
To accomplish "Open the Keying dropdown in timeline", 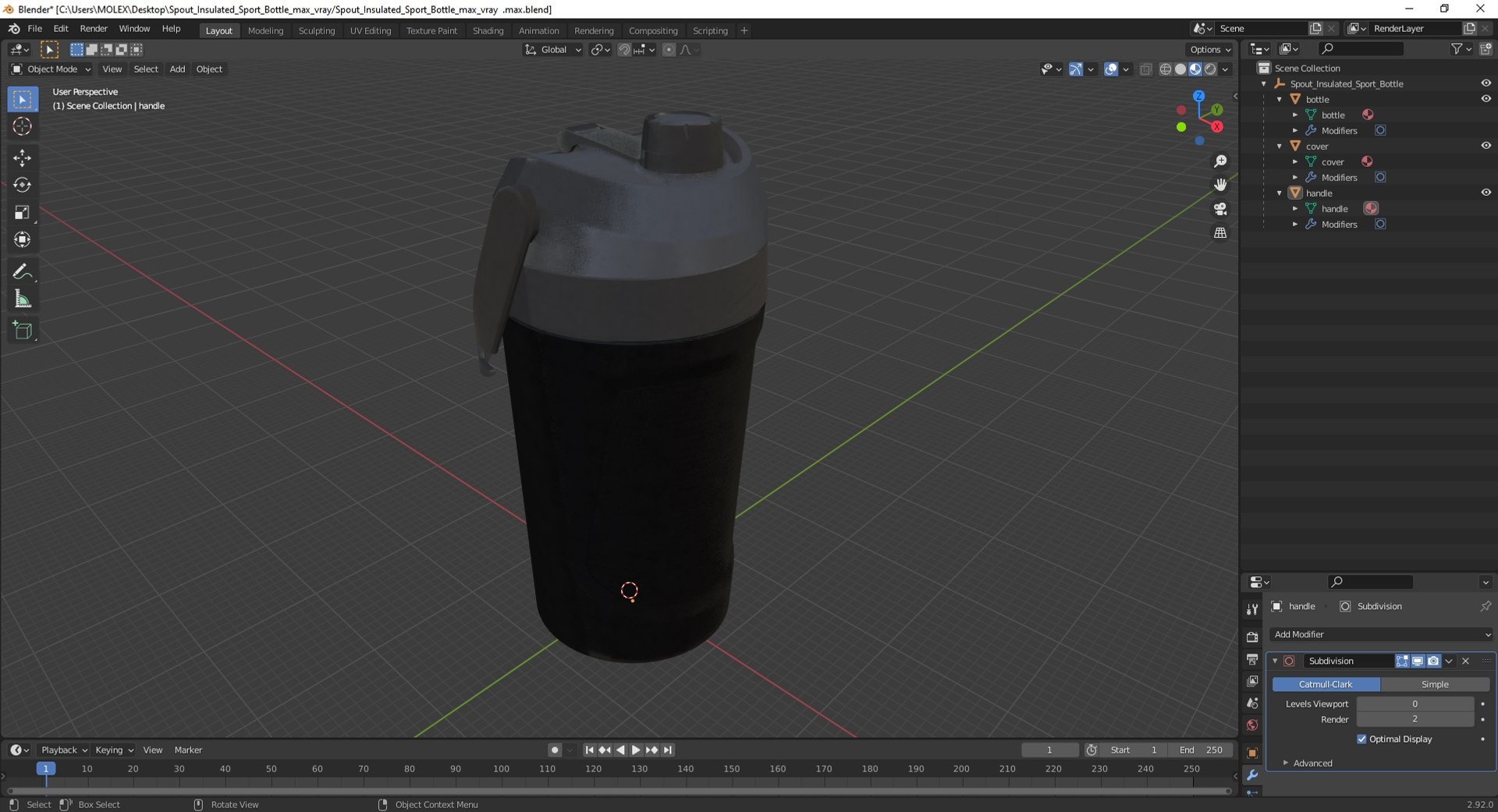I will pos(114,750).
